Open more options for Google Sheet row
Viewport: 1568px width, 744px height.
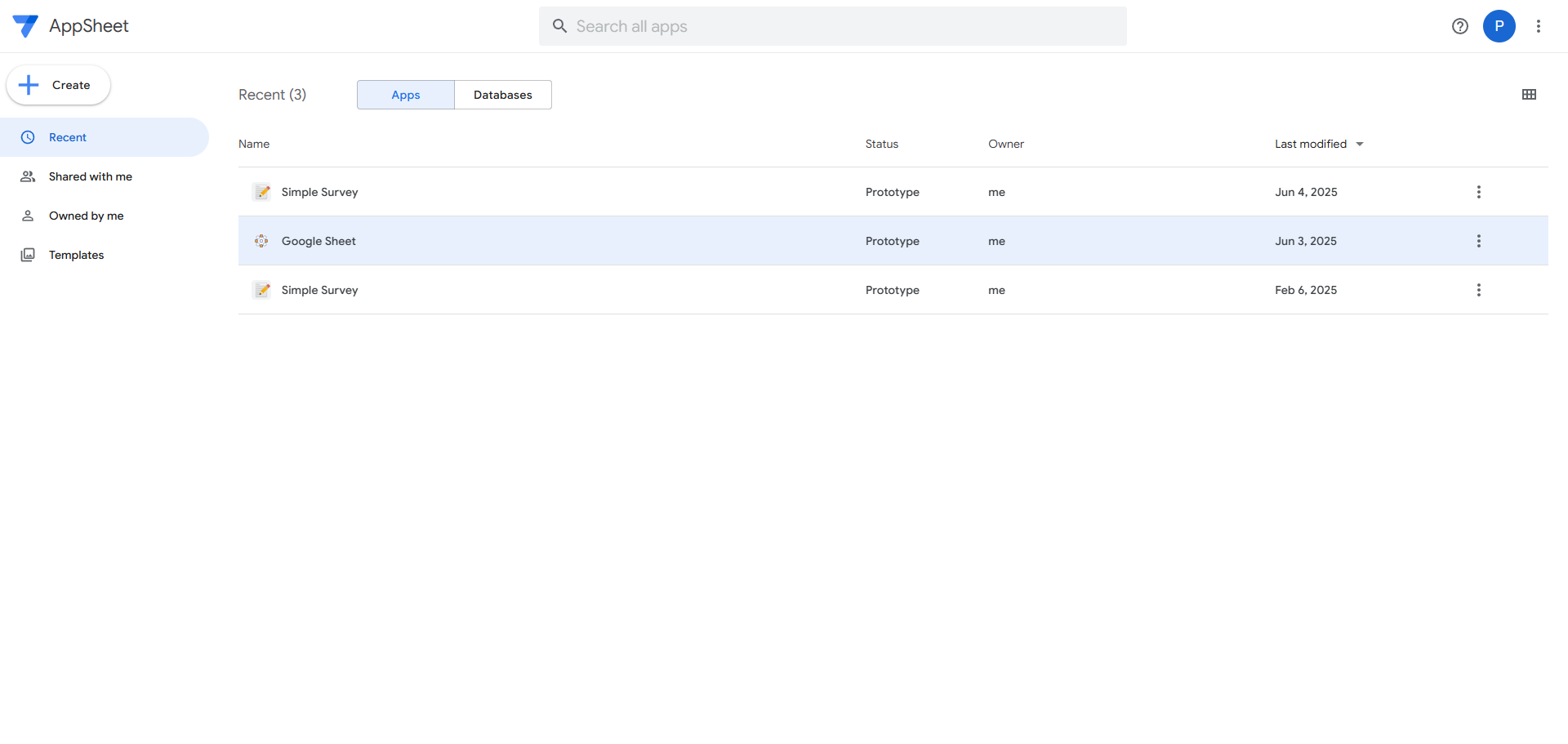pos(1478,241)
